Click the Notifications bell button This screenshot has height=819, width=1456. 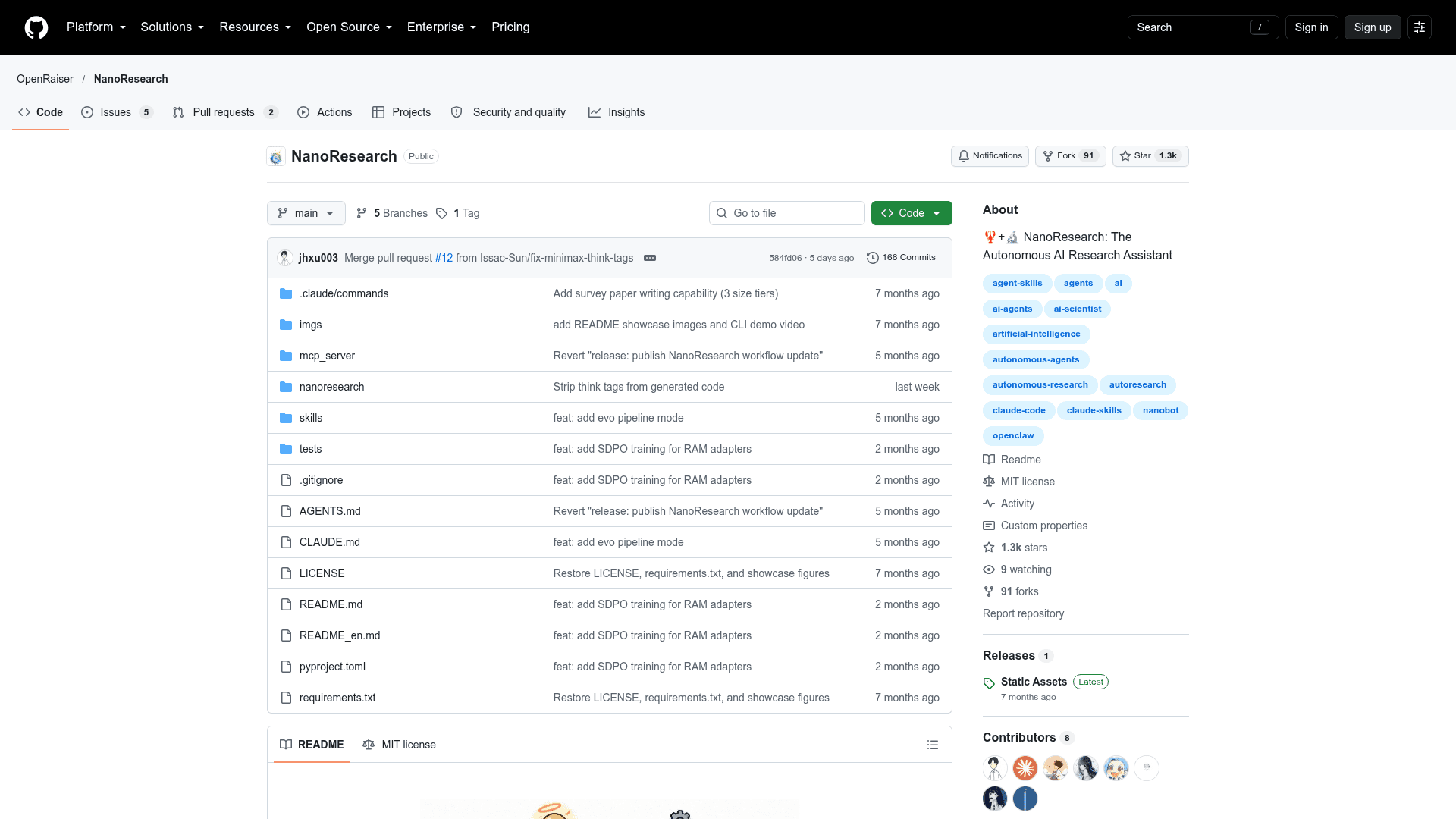tap(990, 156)
